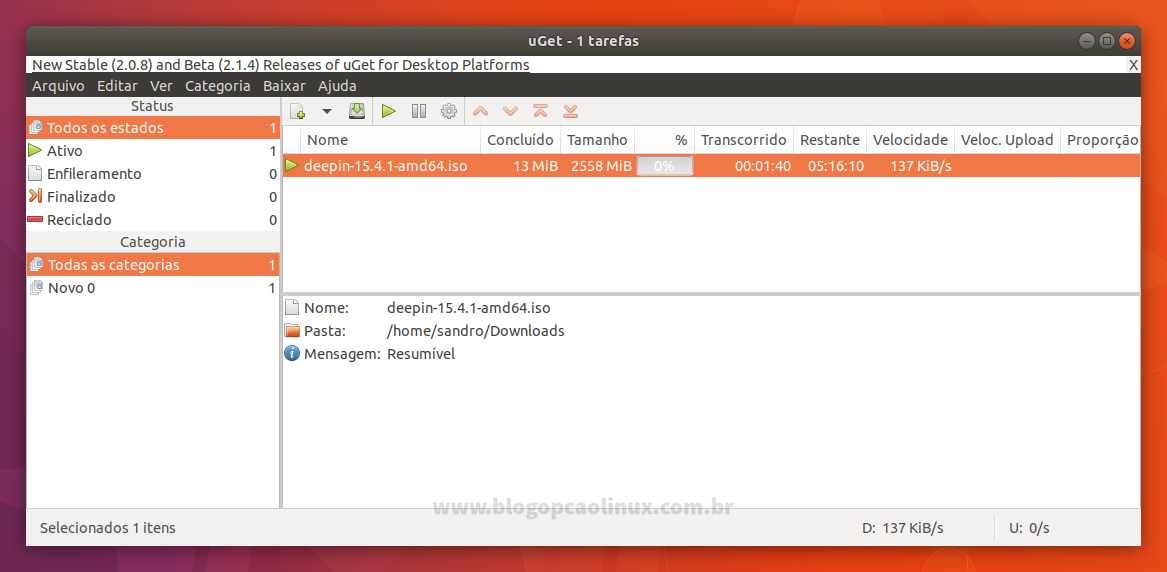Click the U: 0/s upload indicator
1167x572 pixels.
coord(1029,528)
